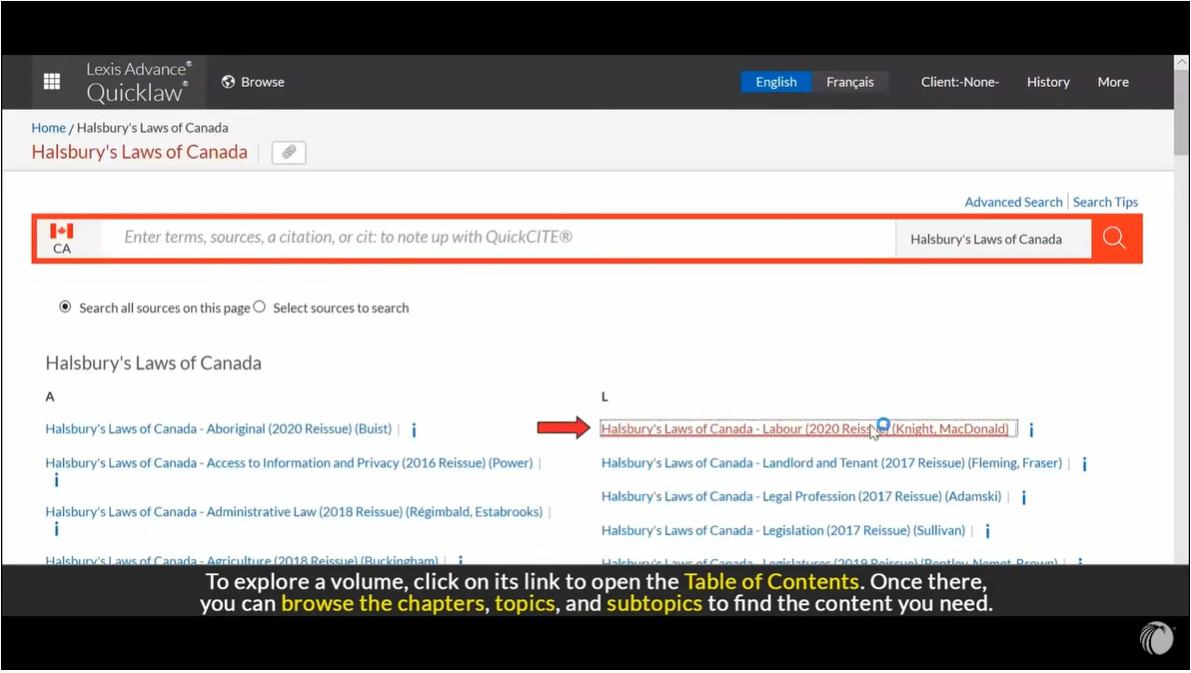The width and height of the screenshot is (1191, 673).
Task: Switch the interface language to Français
Action: coord(849,82)
